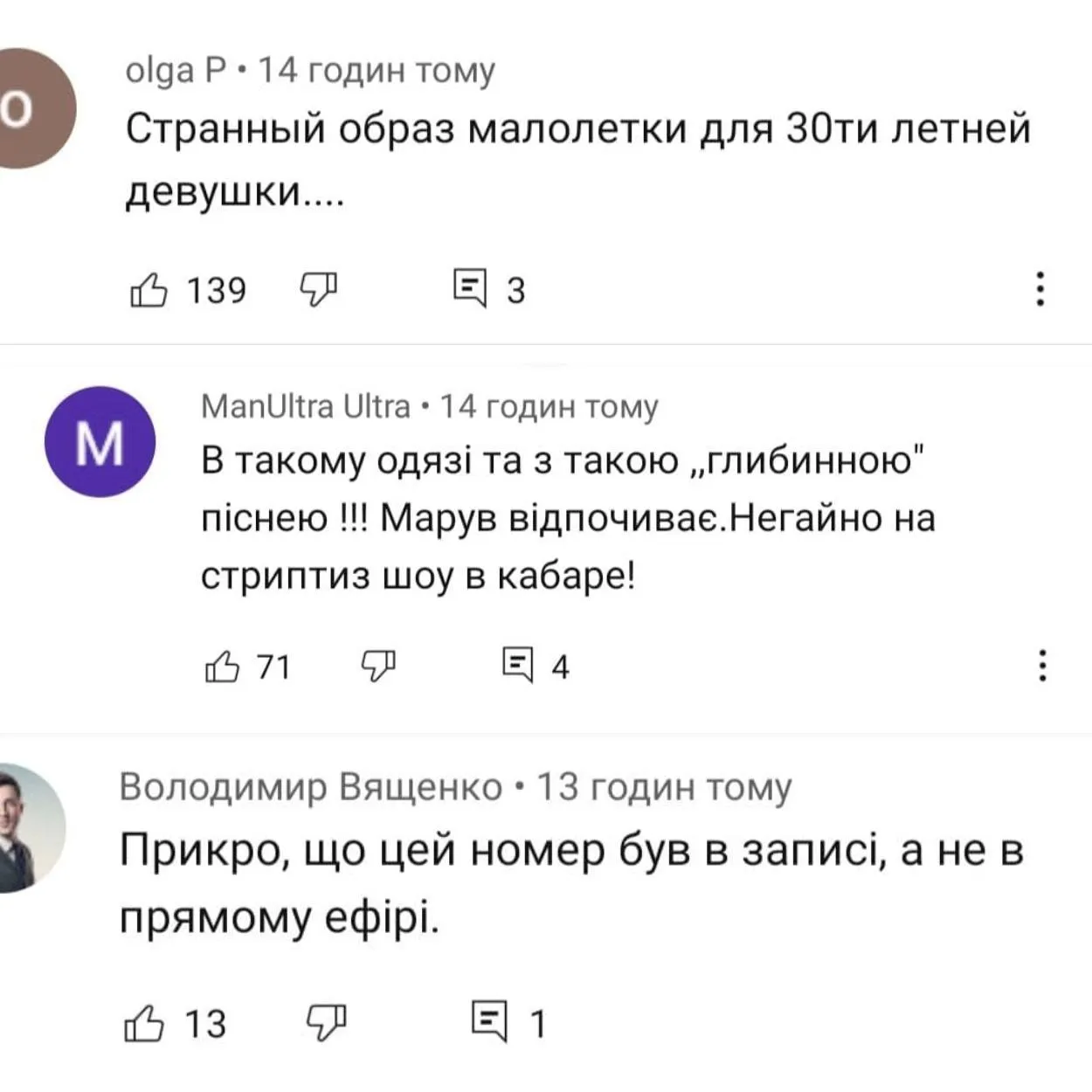Like ManUltra Ultra's comment
1092x1092 pixels.
(x=222, y=667)
